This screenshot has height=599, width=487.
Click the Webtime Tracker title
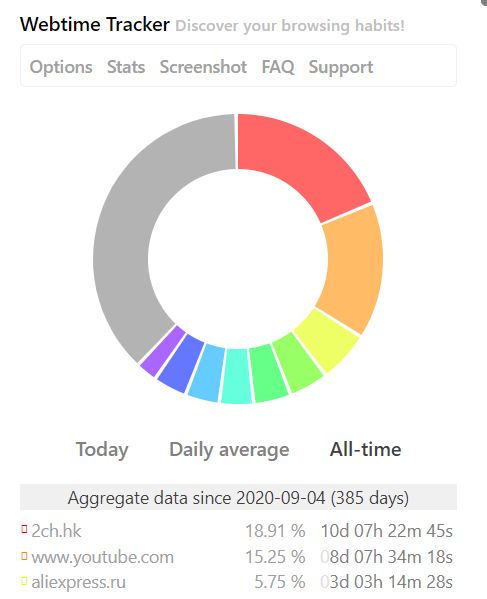(x=95, y=25)
